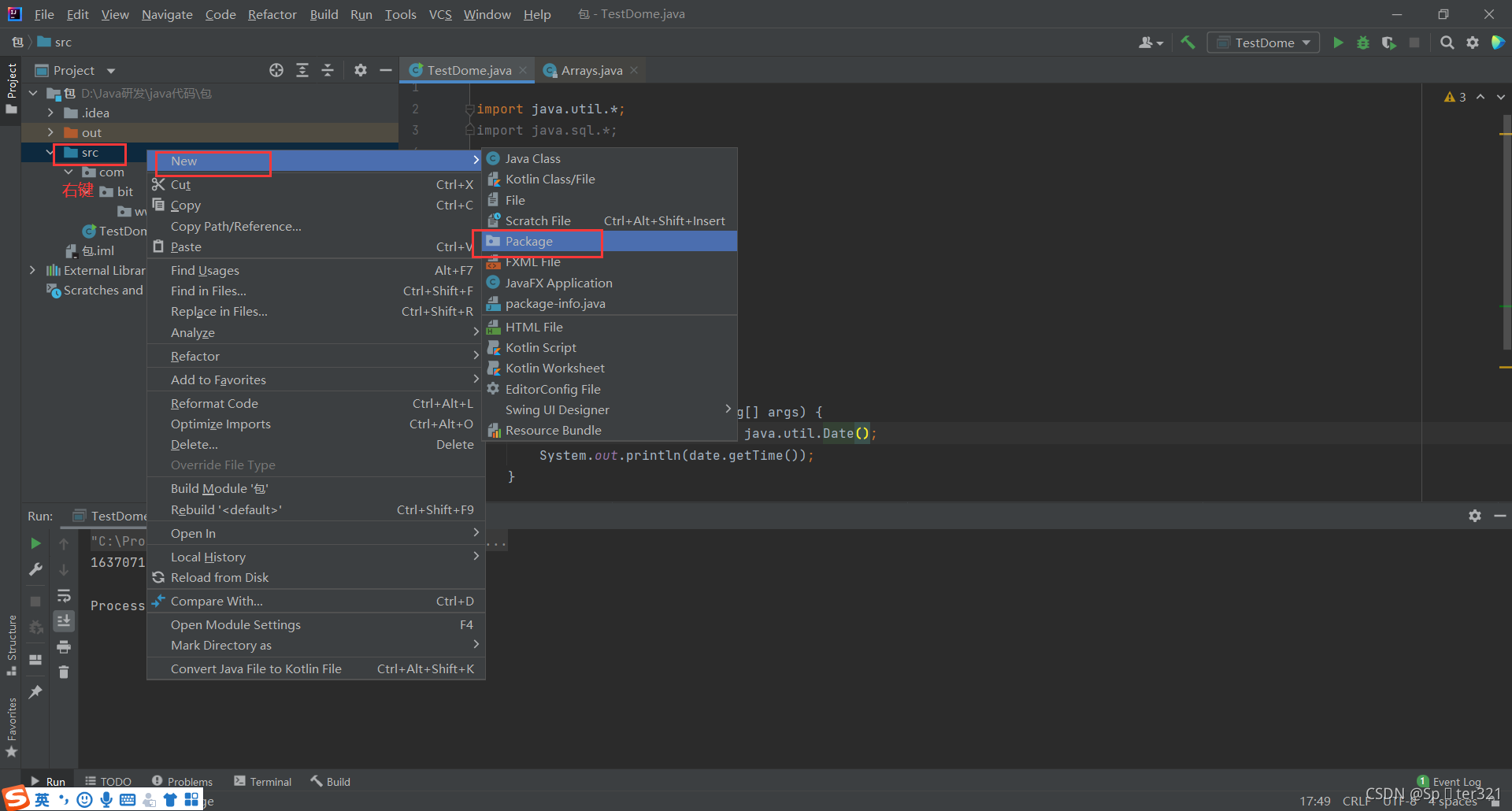The height and width of the screenshot is (811, 1512).
Task: Click Expand All icon in Project panel
Action: pos(302,70)
